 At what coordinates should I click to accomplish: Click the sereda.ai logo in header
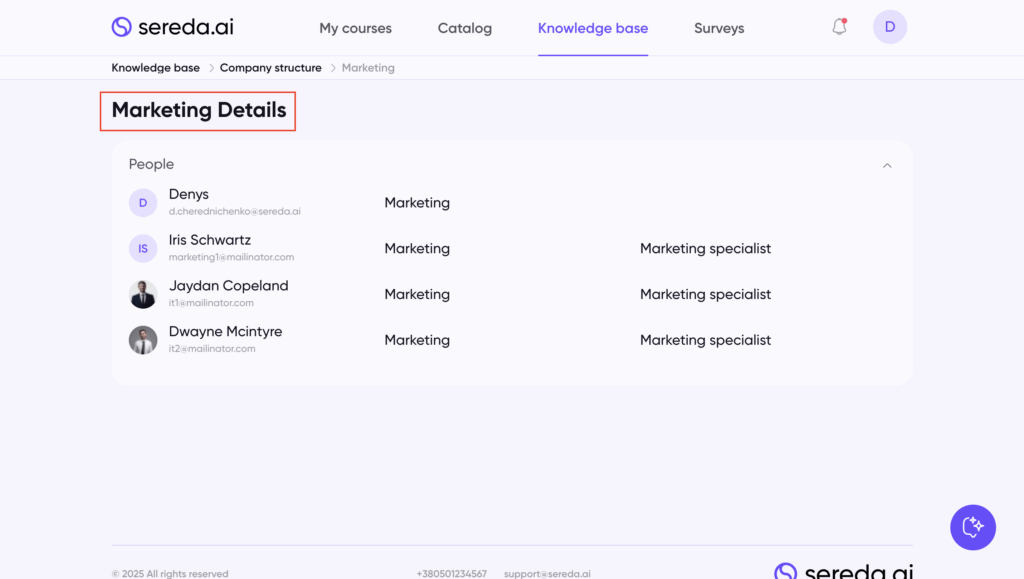tap(172, 27)
